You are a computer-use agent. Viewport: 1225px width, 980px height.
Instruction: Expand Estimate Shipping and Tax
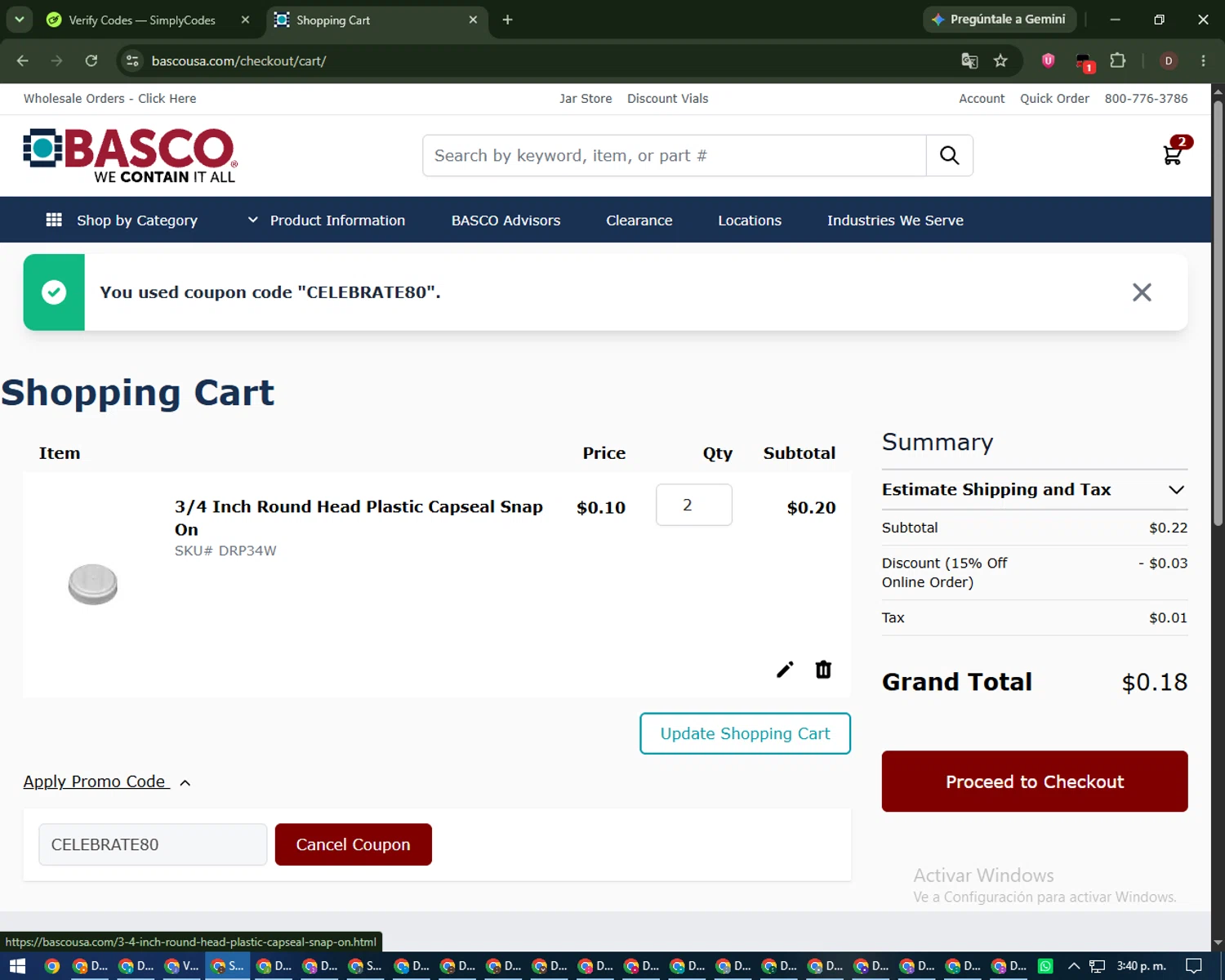(x=1035, y=490)
